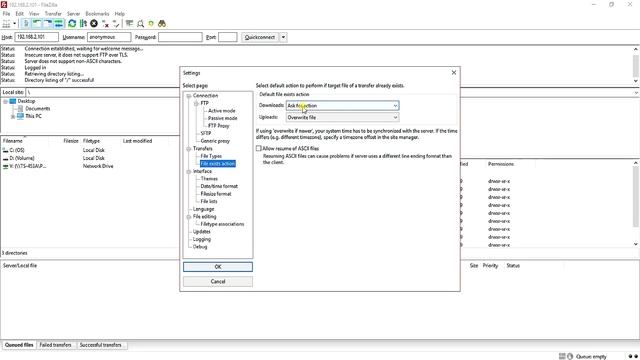Click Cancel in the Settings dialog
The width and height of the screenshot is (640, 360).
click(218, 281)
